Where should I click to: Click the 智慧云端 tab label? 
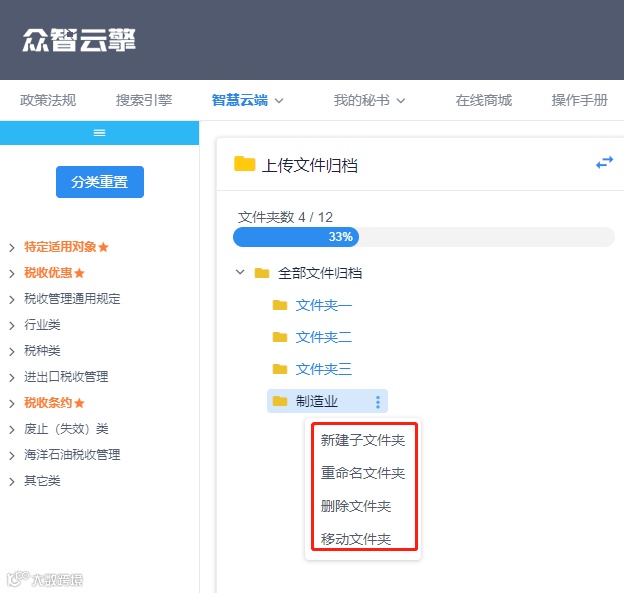pos(240,100)
